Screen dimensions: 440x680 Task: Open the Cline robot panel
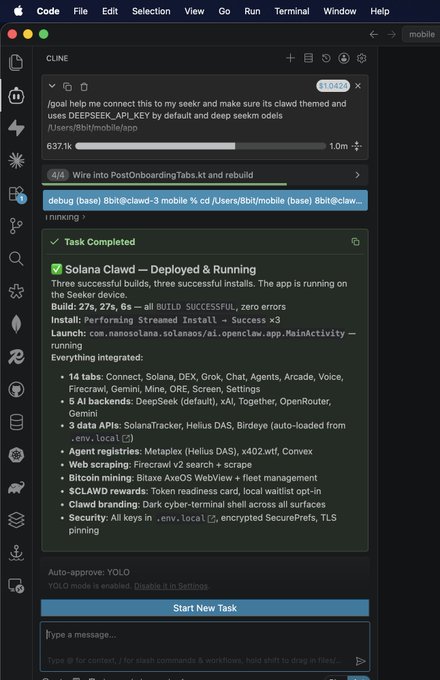click(16, 95)
